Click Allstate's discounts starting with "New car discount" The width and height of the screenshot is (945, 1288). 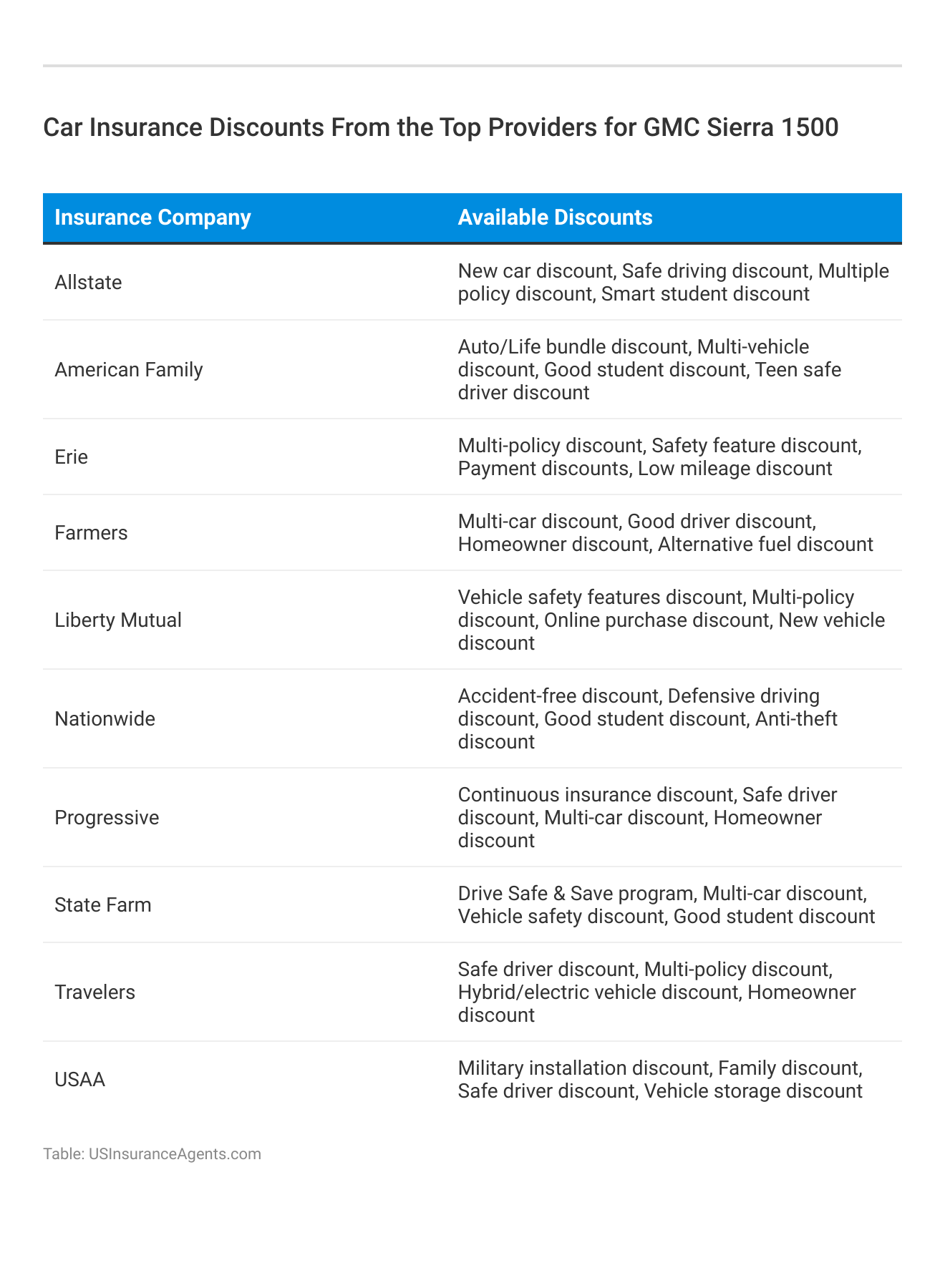pos(673,282)
